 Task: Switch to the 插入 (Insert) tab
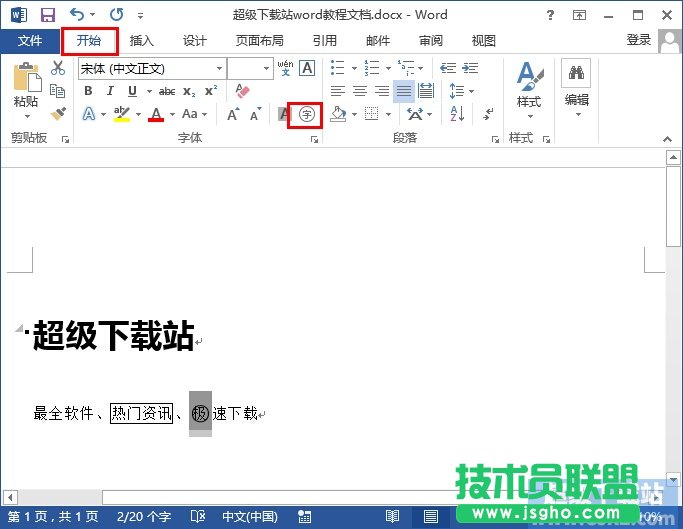pyautogui.click(x=142, y=41)
